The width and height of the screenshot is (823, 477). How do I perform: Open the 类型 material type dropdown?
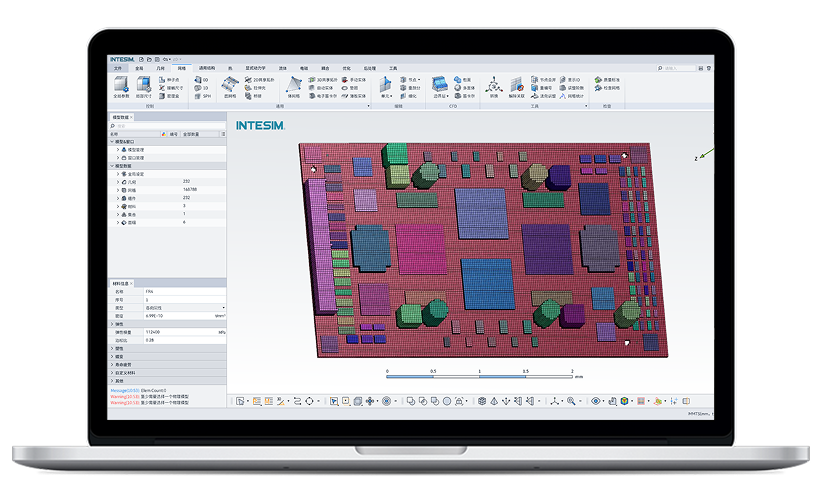223,307
